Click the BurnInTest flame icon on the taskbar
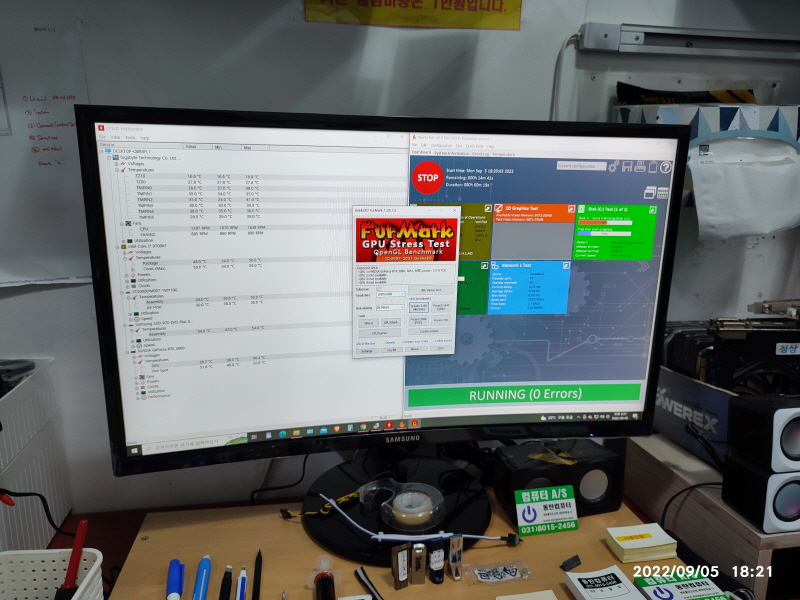The width and height of the screenshot is (800, 600). (402, 424)
